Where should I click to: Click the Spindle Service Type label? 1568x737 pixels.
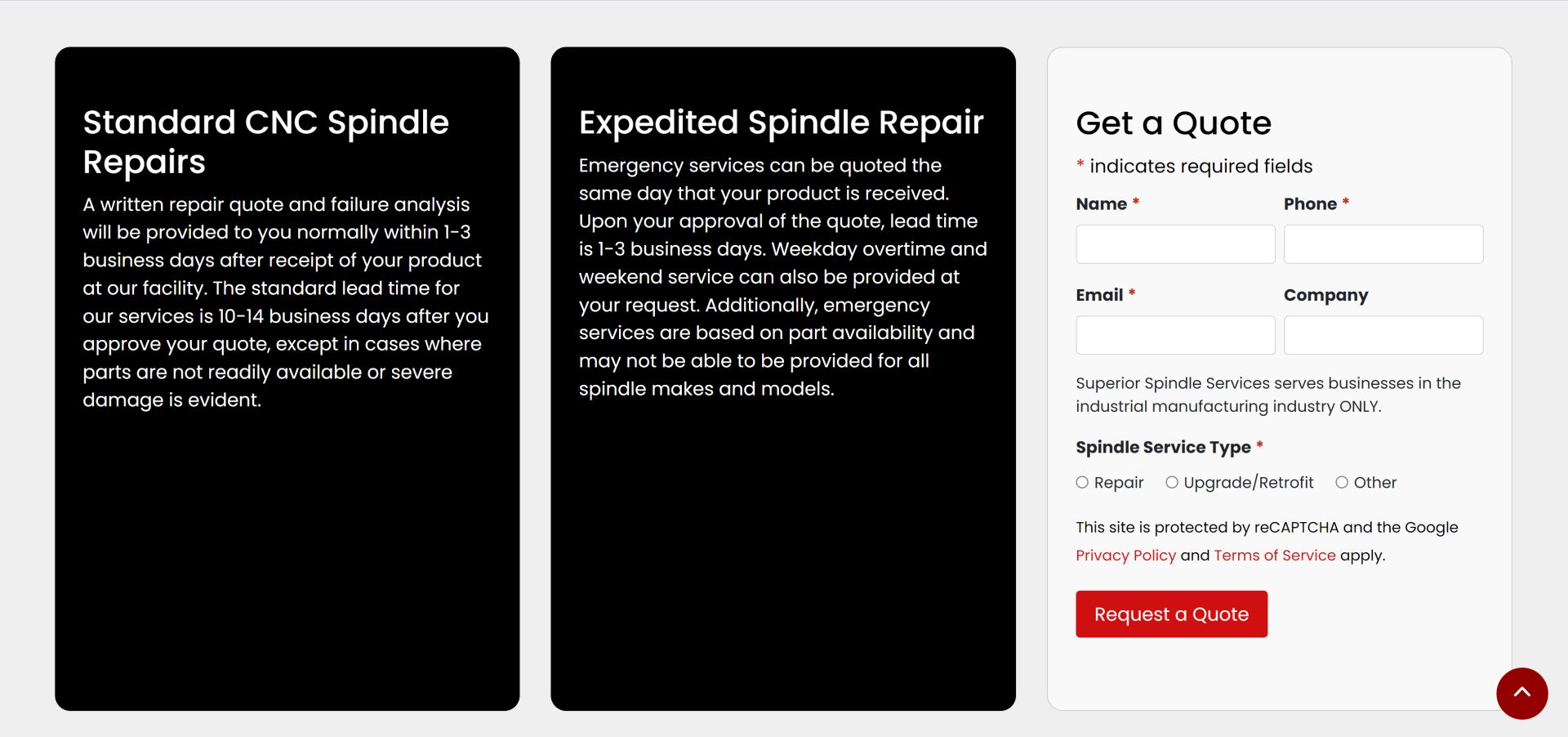(1163, 448)
